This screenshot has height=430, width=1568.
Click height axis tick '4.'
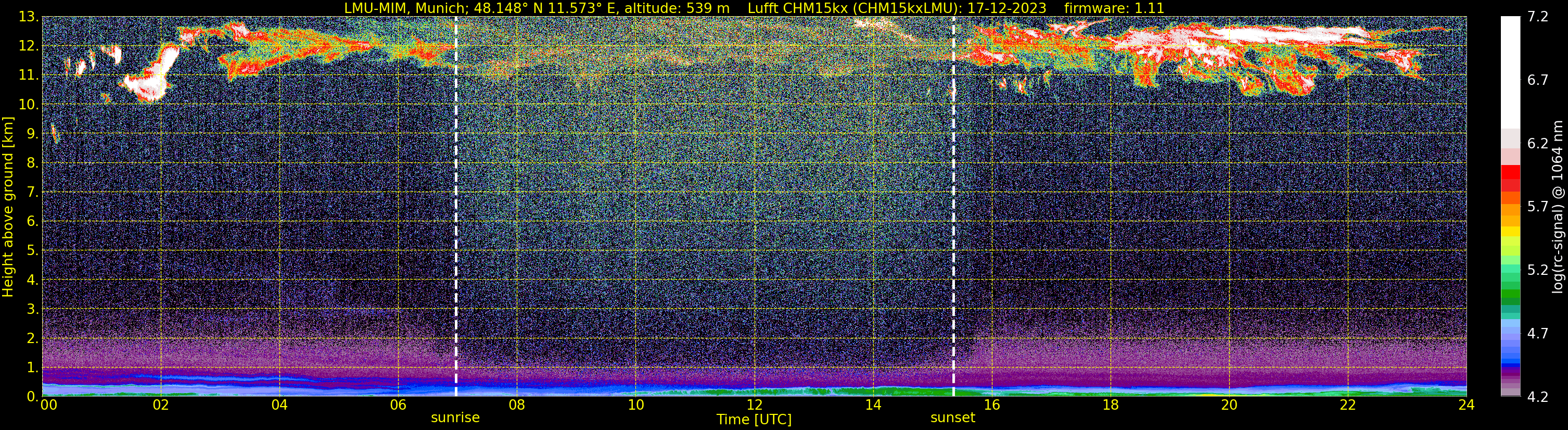[x=33, y=280]
